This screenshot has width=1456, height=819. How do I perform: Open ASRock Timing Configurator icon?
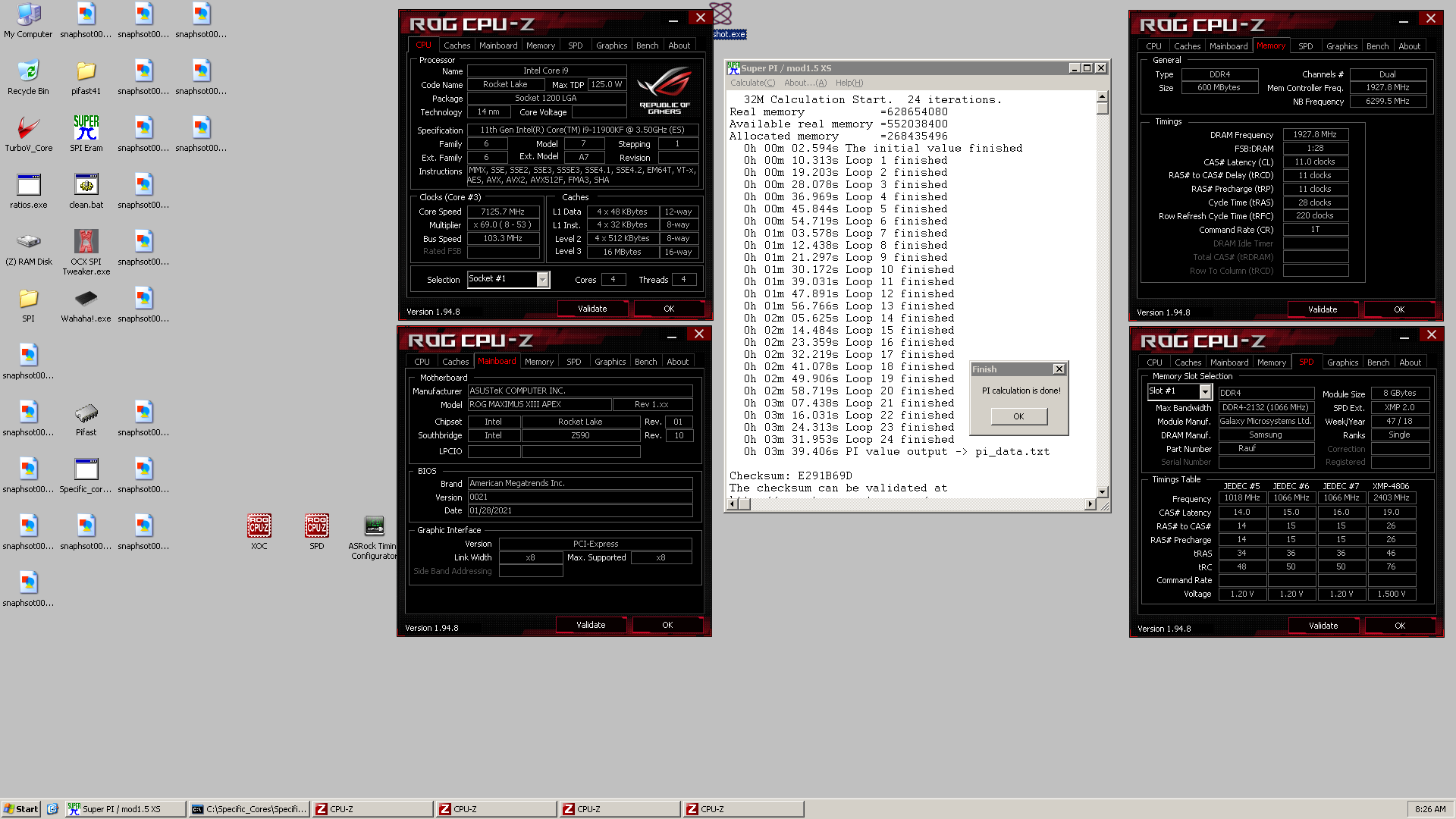point(373,537)
